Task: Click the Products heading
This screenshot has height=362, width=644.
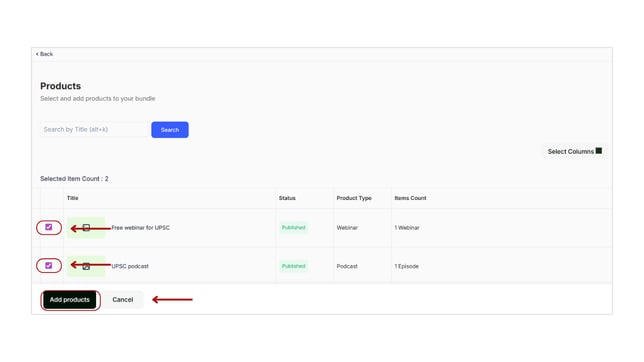Action: click(x=60, y=86)
